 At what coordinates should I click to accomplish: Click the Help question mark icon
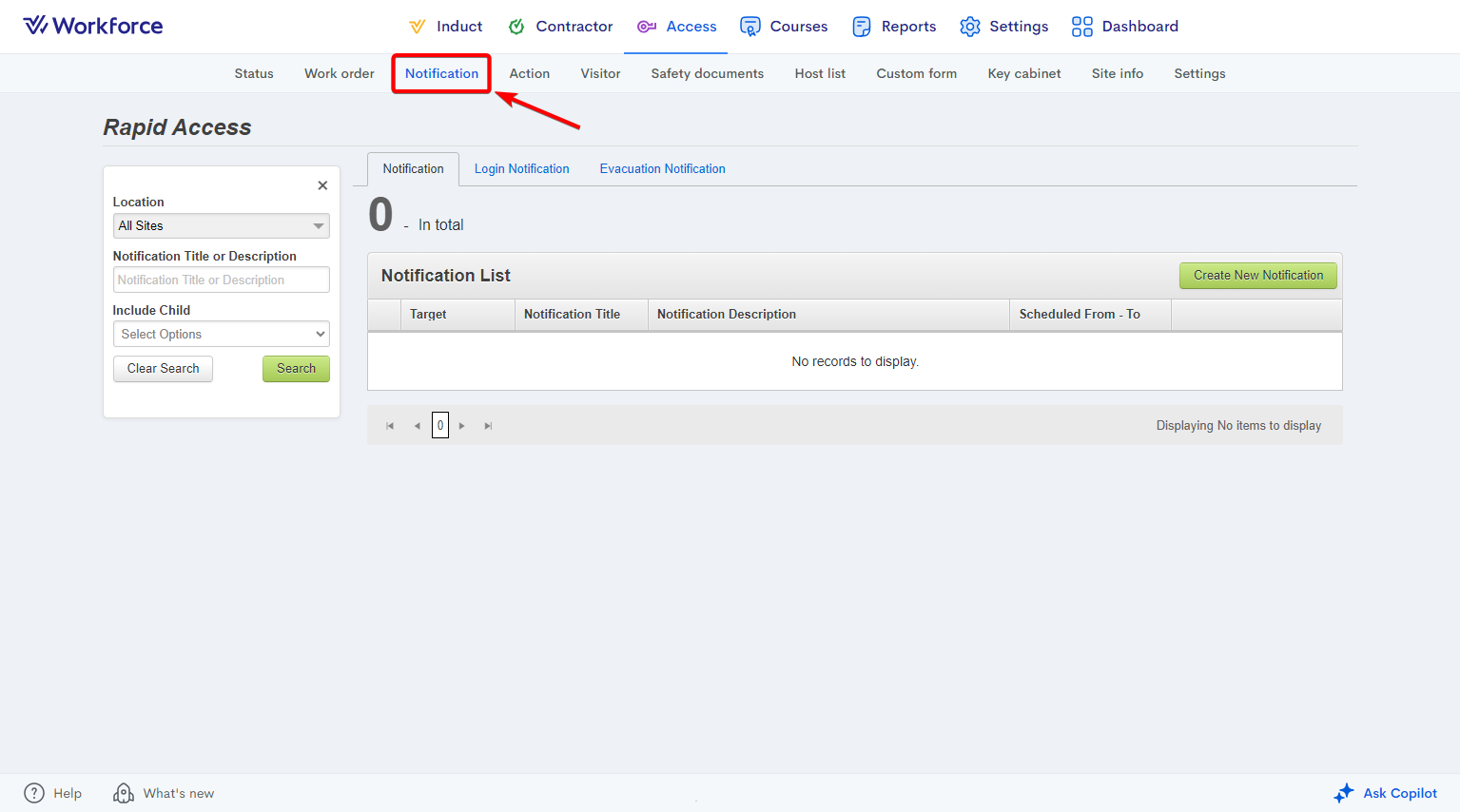point(34,793)
